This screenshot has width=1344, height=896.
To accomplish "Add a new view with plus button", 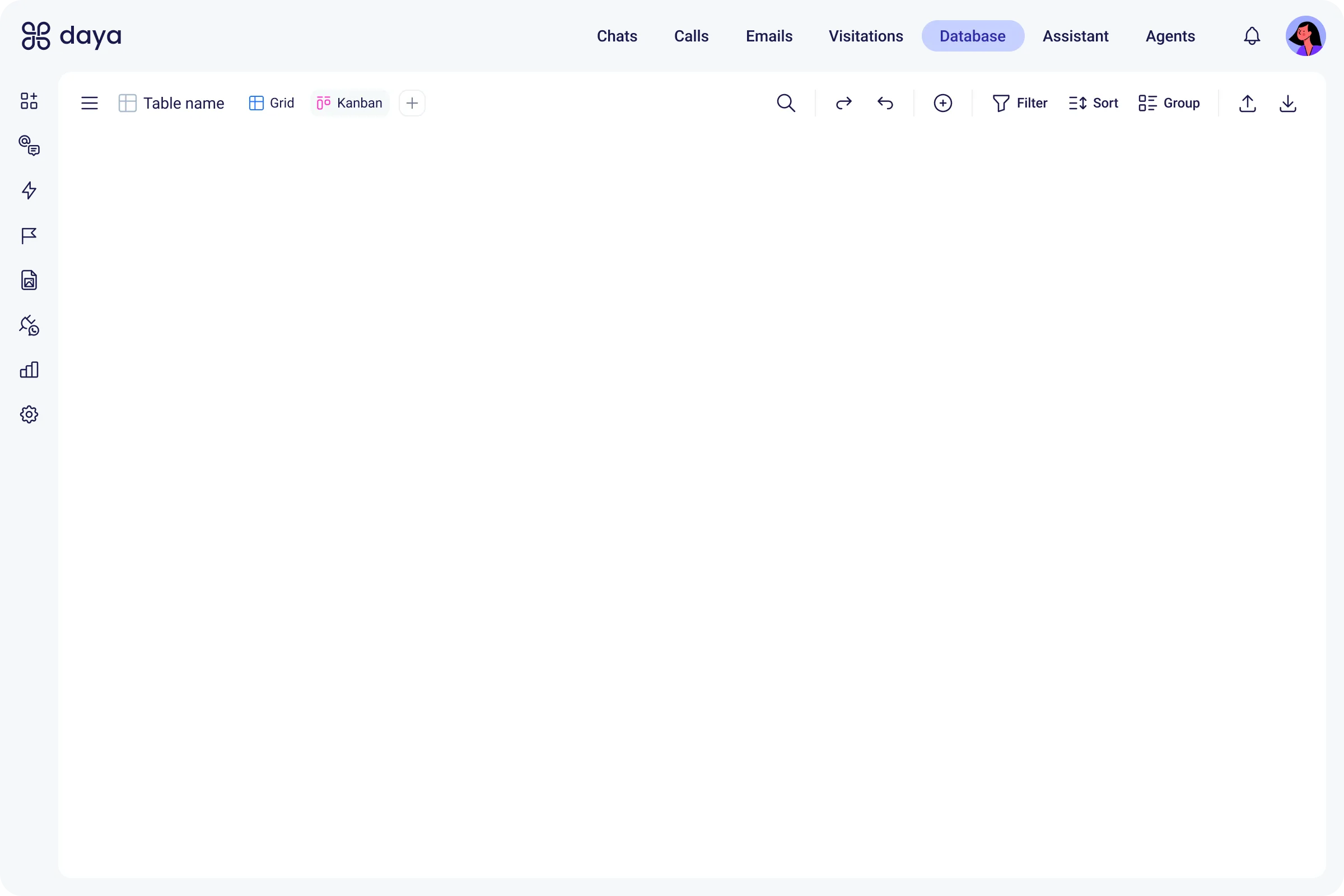I will [412, 104].
